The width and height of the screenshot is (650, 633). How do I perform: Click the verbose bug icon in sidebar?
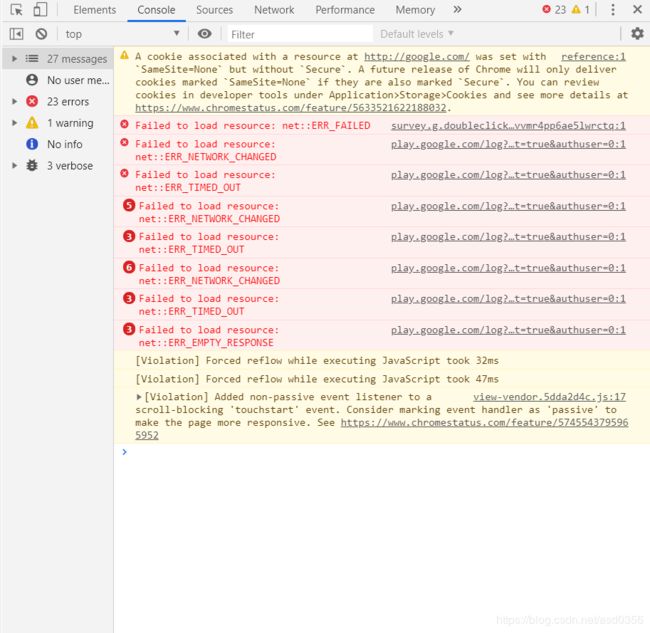(x=32, y=165)
